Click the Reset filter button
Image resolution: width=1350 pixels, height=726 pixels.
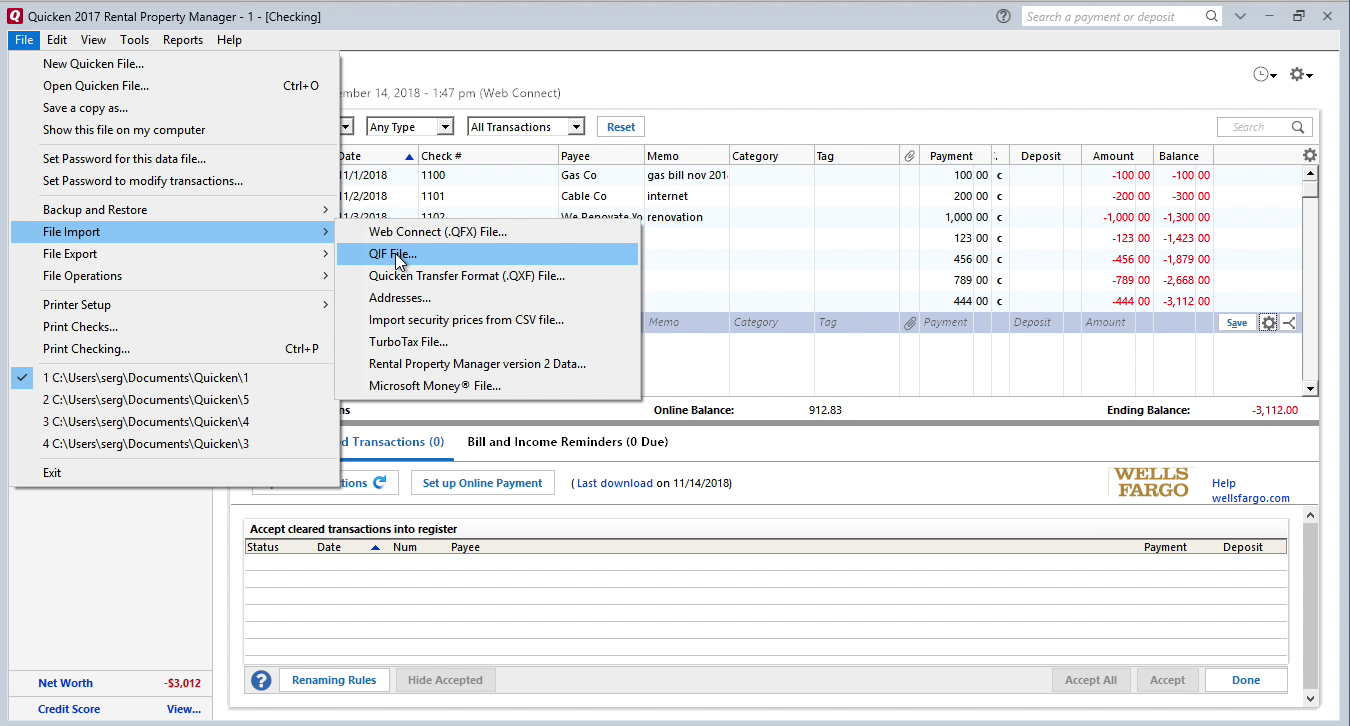[x=621, y=127]
